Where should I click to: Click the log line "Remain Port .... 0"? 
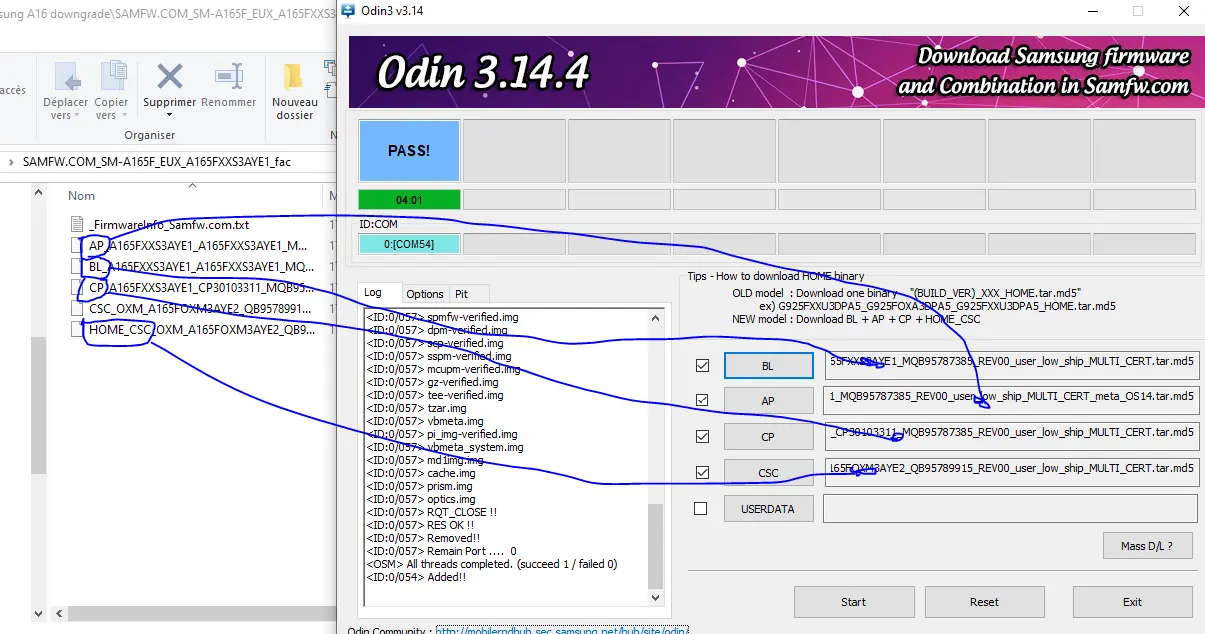coord(441,551)
